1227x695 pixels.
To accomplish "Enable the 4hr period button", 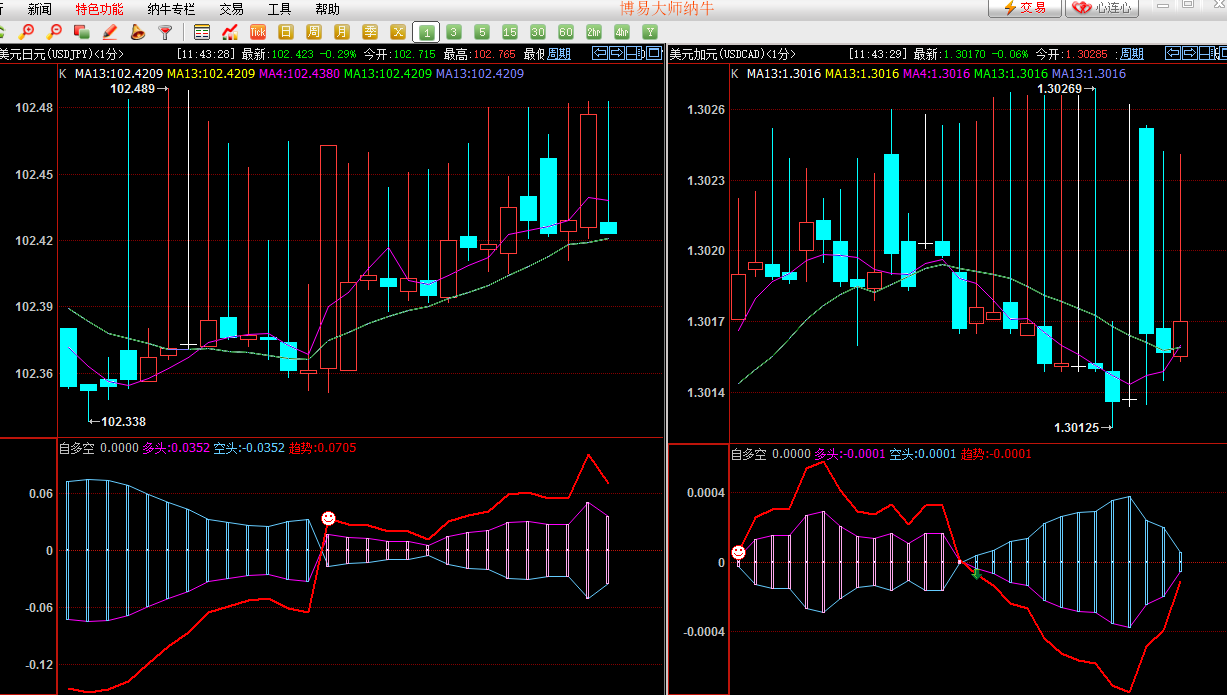I will [622, 32].
